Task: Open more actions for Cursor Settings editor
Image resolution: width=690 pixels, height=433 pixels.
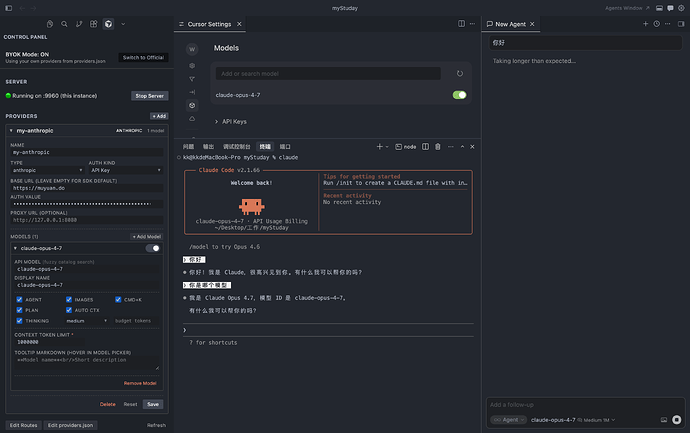Action: click(472, 24)
